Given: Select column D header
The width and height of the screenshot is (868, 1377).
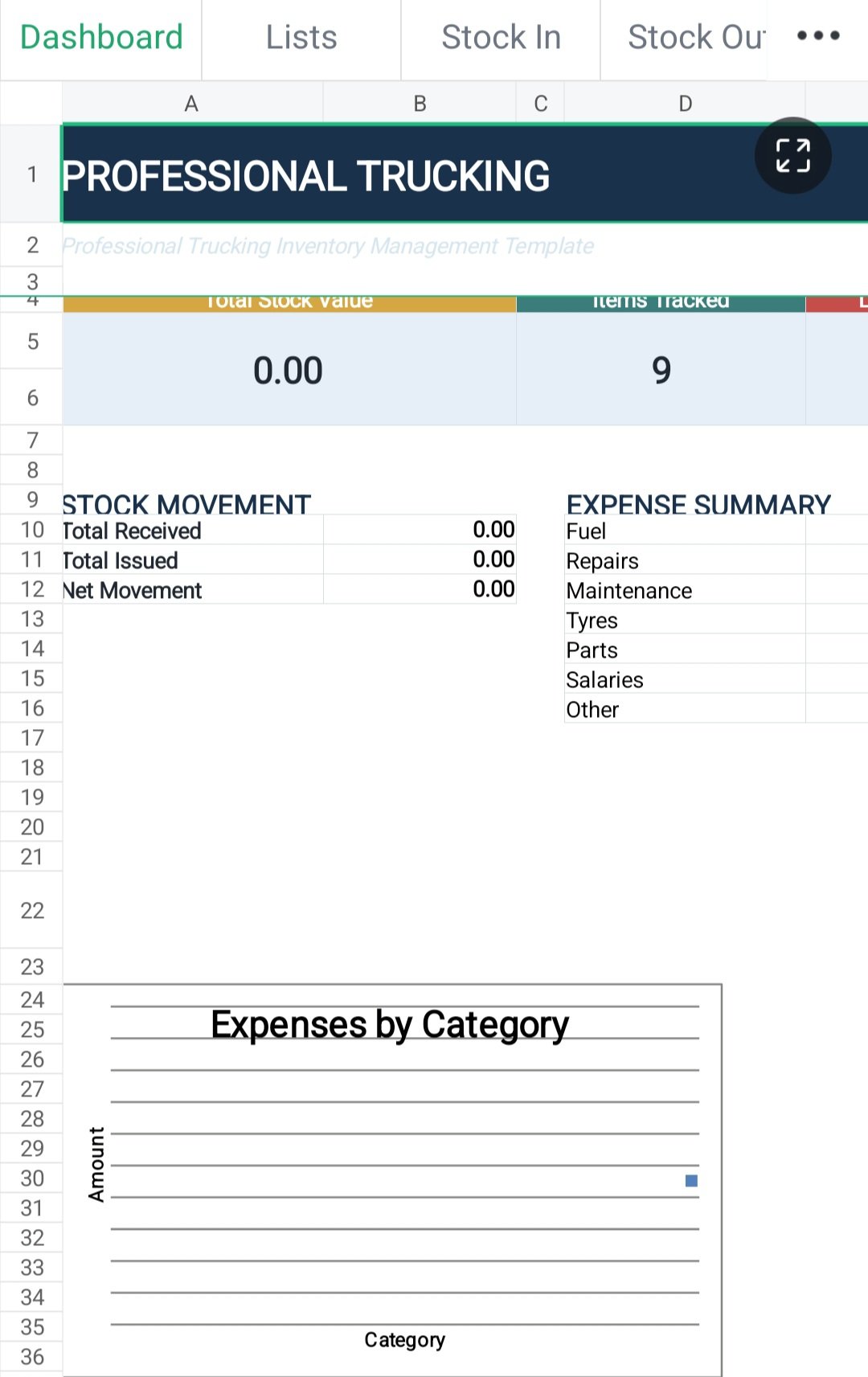Looking at the screenshot, I should pos(685,103).
